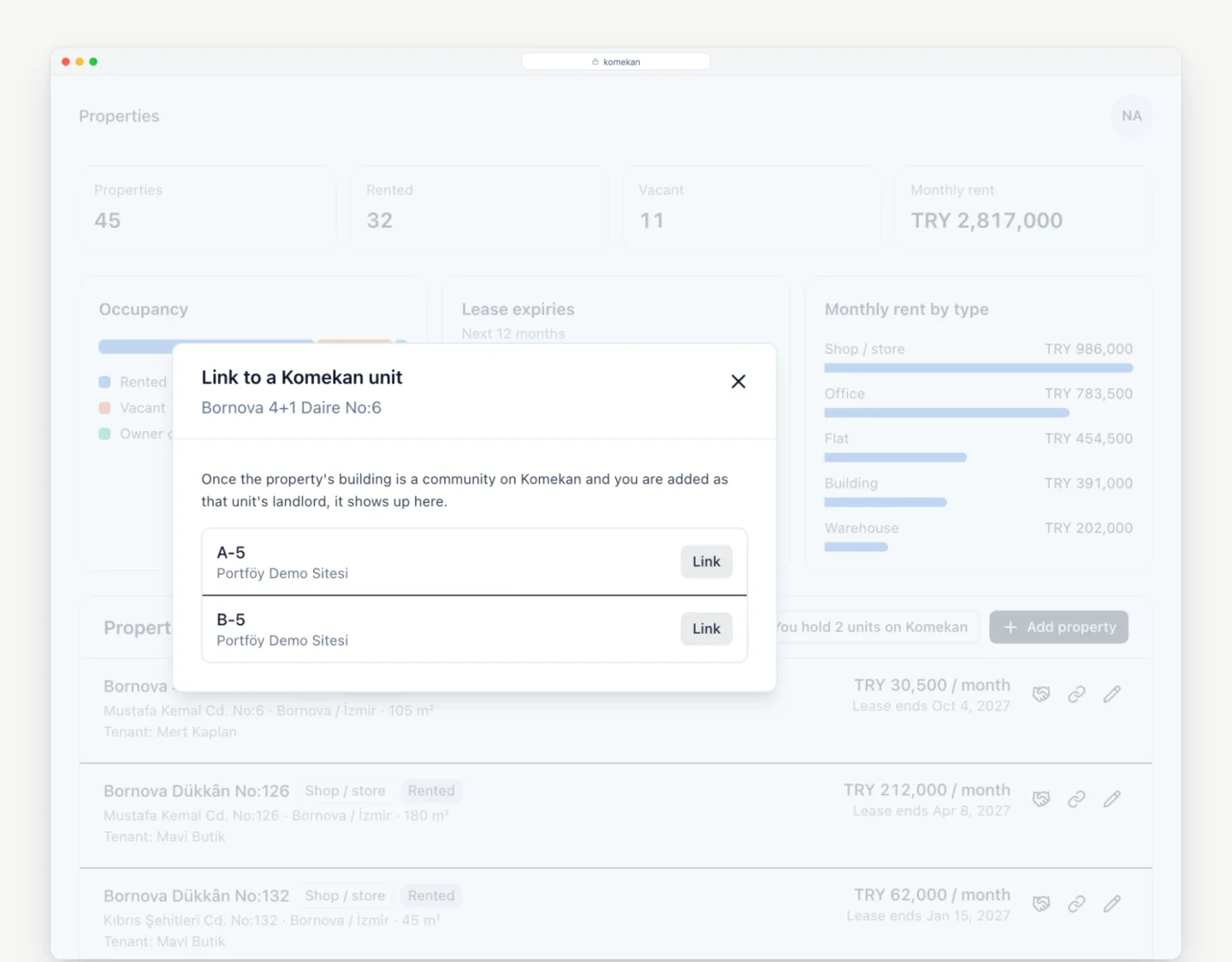The height and width of the screenshot is (962, 1232).
Task: Click the plus icon in Add property
Action: [x=1010, y=627]
